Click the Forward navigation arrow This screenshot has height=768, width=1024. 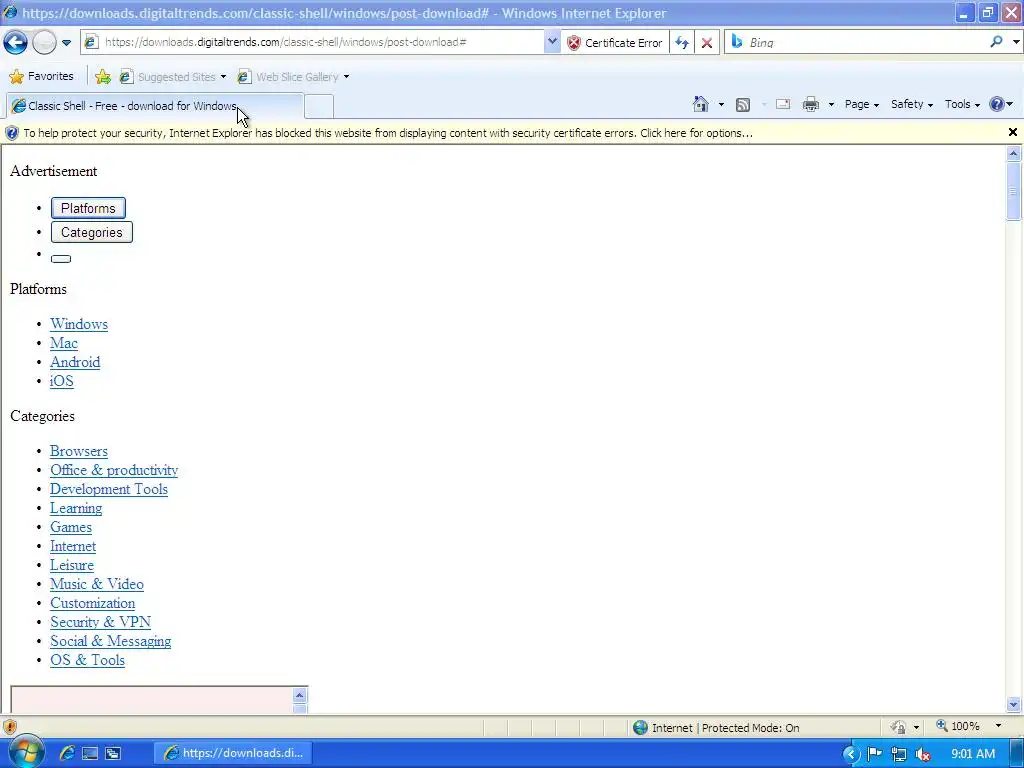44,42
